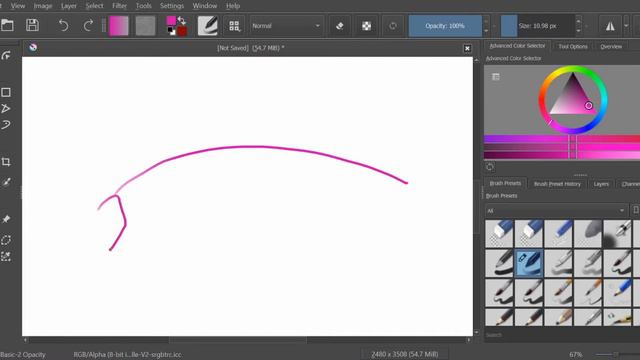Toggle preserve alpha

(367, 26)
